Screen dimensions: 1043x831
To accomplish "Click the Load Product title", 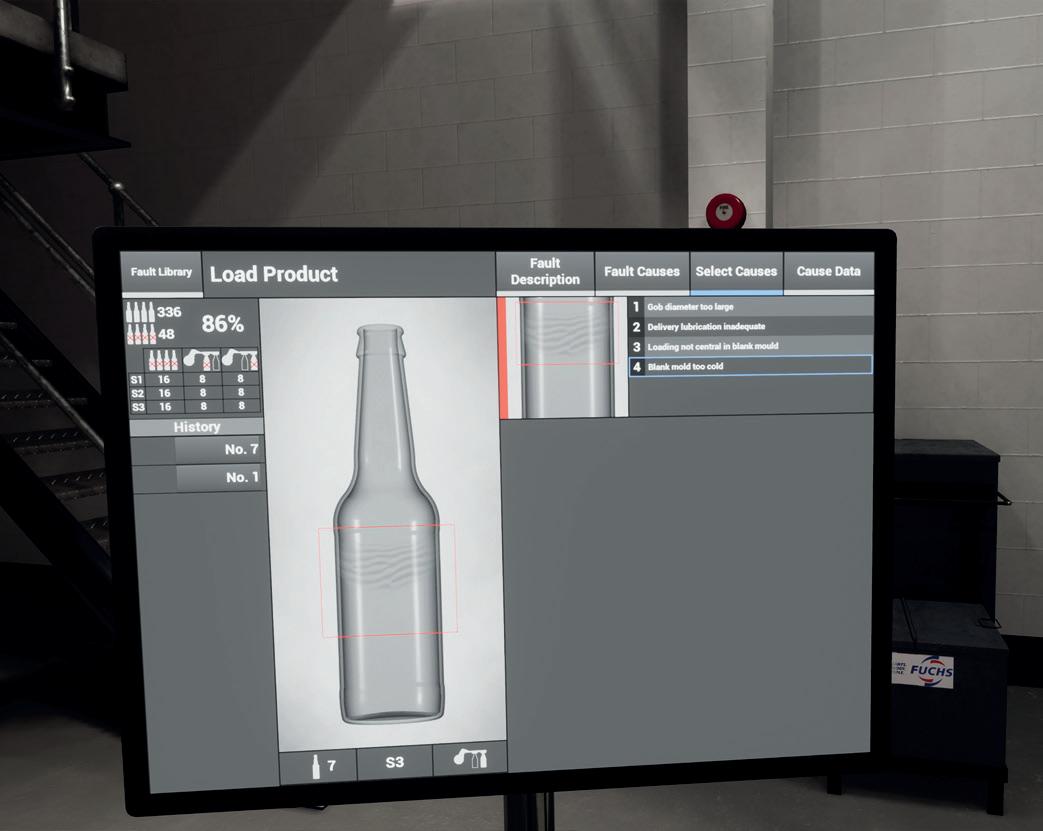I will click(273, 274).
